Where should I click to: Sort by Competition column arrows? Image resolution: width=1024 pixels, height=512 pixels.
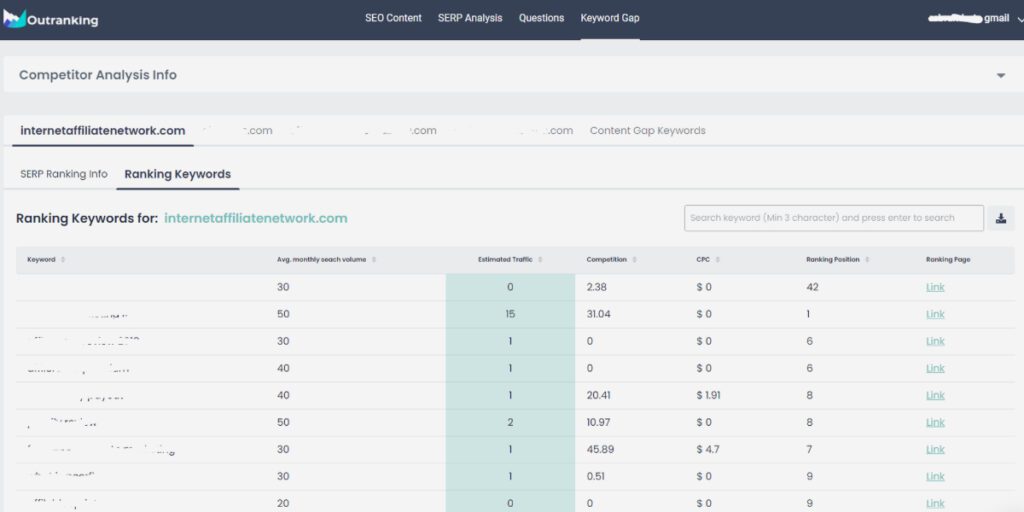(x=634, y=260)
